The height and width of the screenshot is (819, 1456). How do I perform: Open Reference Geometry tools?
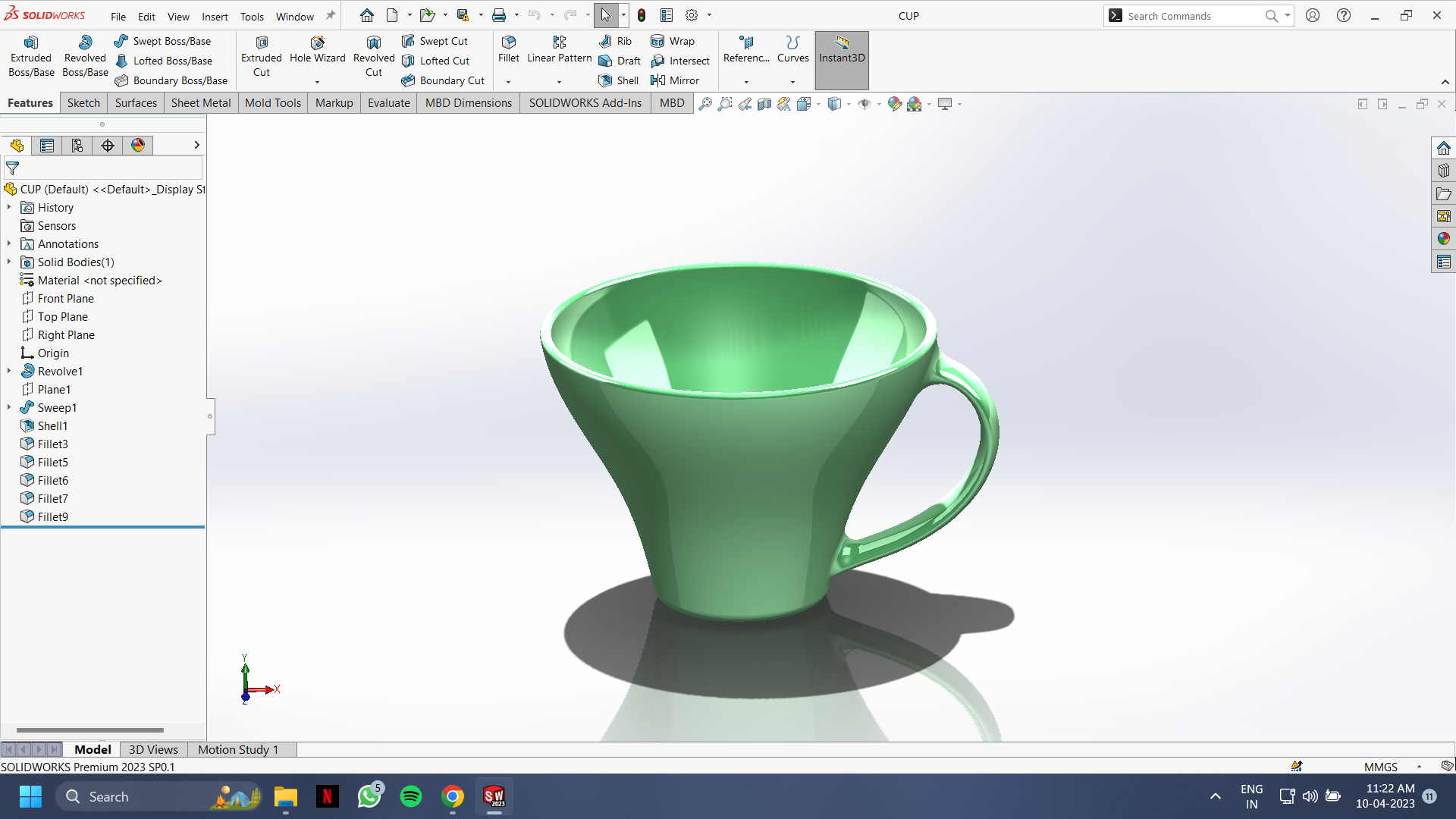pyautogui.click(x=746, y=50)
